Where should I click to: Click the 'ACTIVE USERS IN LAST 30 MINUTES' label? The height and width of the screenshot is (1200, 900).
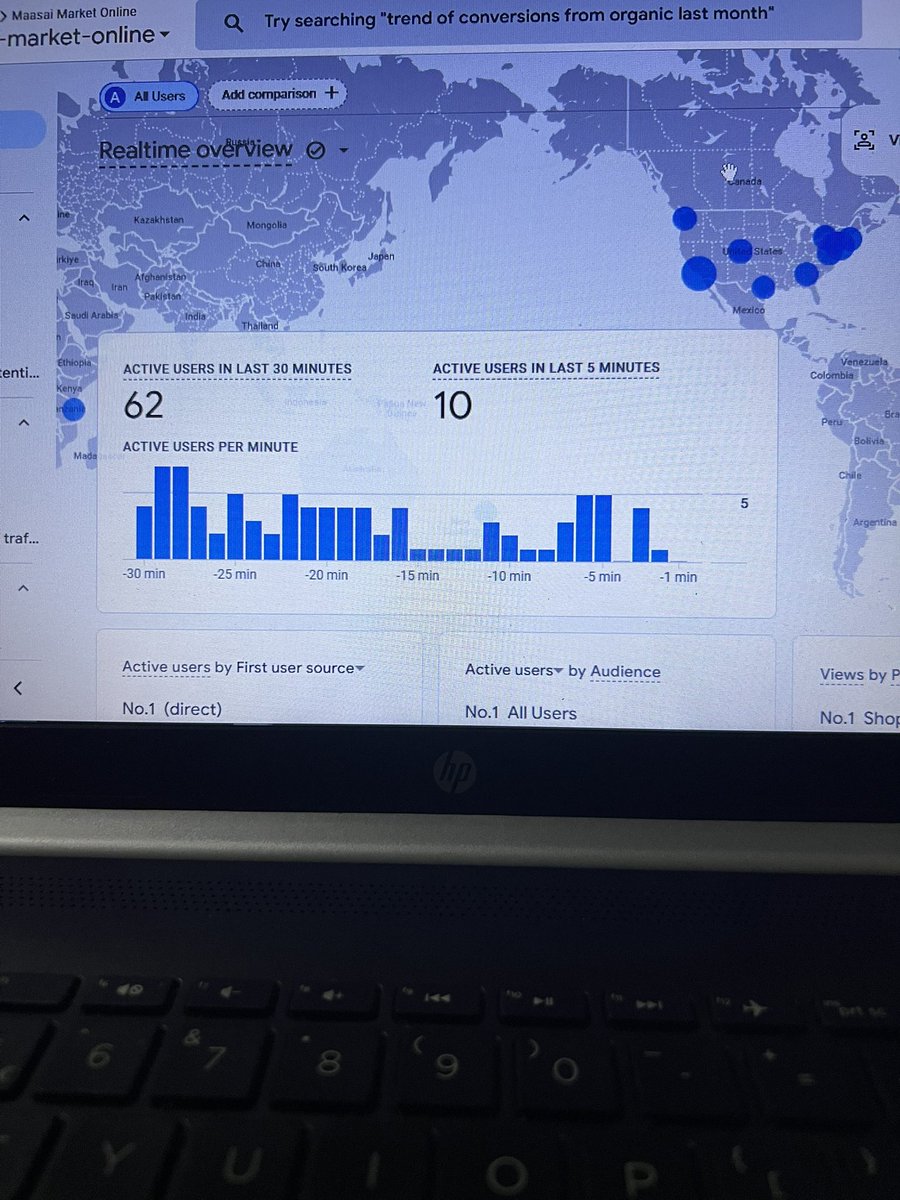237,369
